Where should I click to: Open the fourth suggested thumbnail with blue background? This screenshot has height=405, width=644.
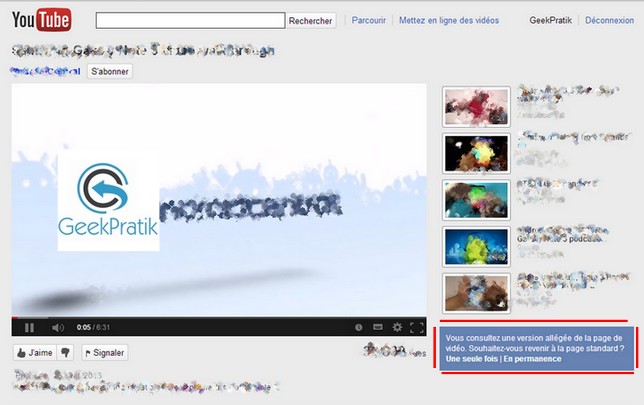click(x=476, y=247)
